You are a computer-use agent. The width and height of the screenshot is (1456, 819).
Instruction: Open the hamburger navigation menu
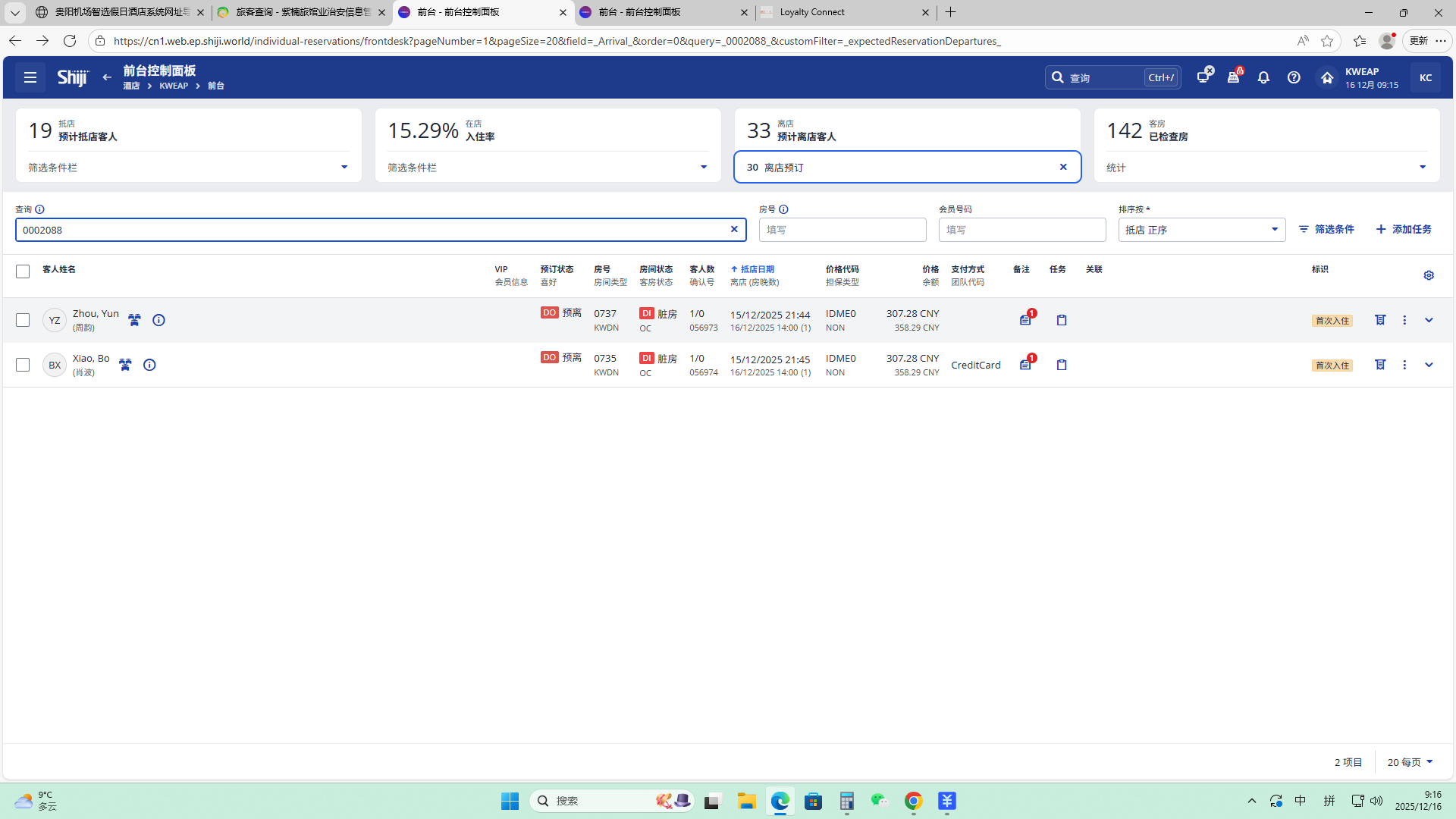click(30, 77)
